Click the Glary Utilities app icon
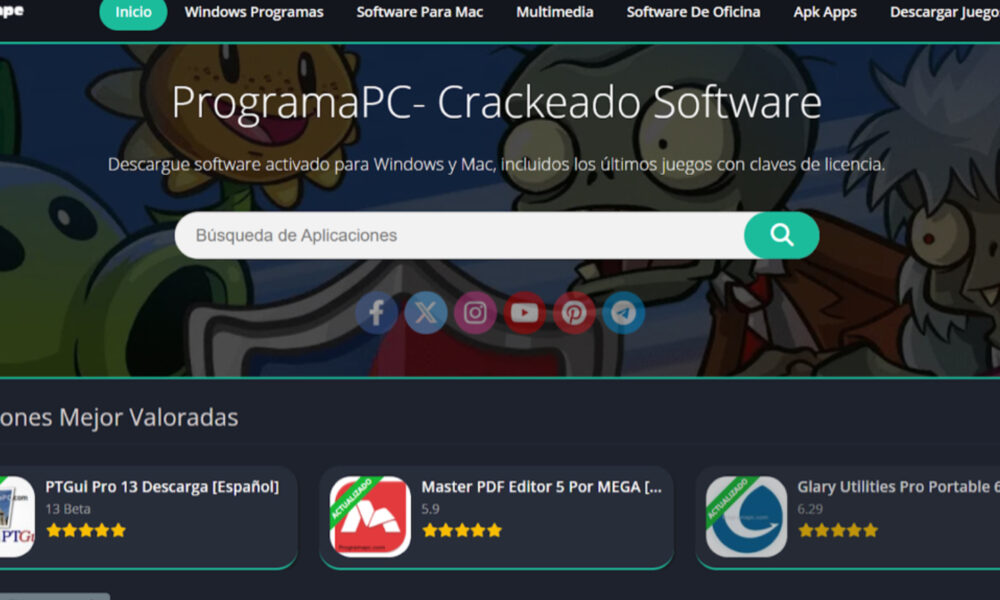The height and width of the screenshot is (600, 1000). pyautogui.click(x=746, y=516)
